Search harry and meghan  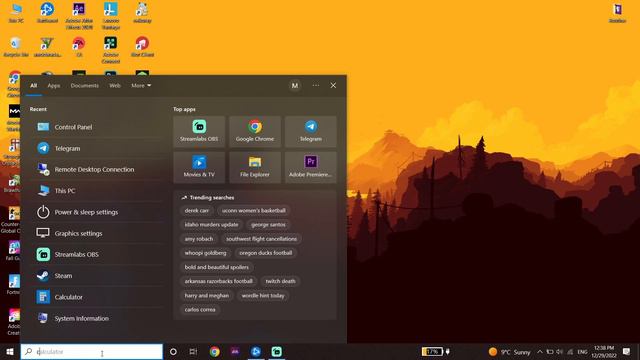pos(207,296)
